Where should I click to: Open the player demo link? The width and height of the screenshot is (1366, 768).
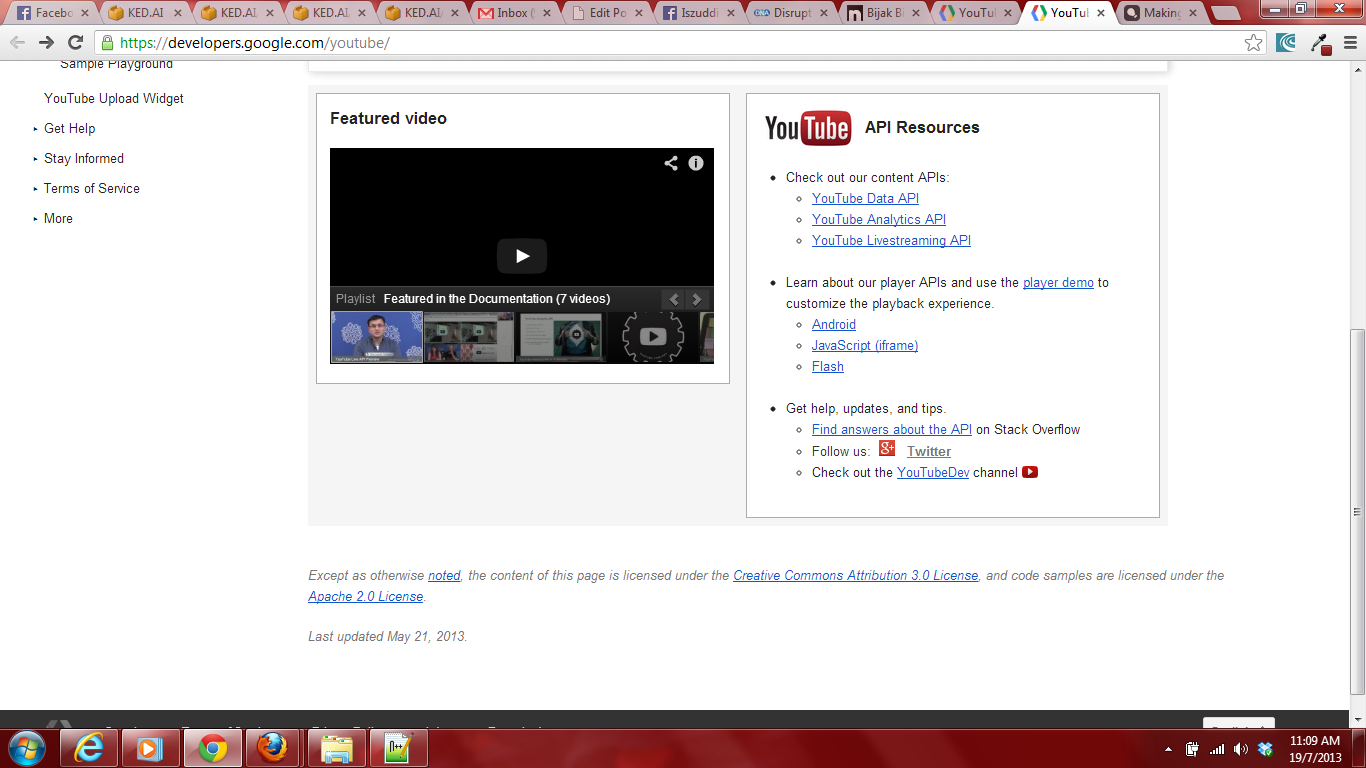click(x=1056, y=282)
